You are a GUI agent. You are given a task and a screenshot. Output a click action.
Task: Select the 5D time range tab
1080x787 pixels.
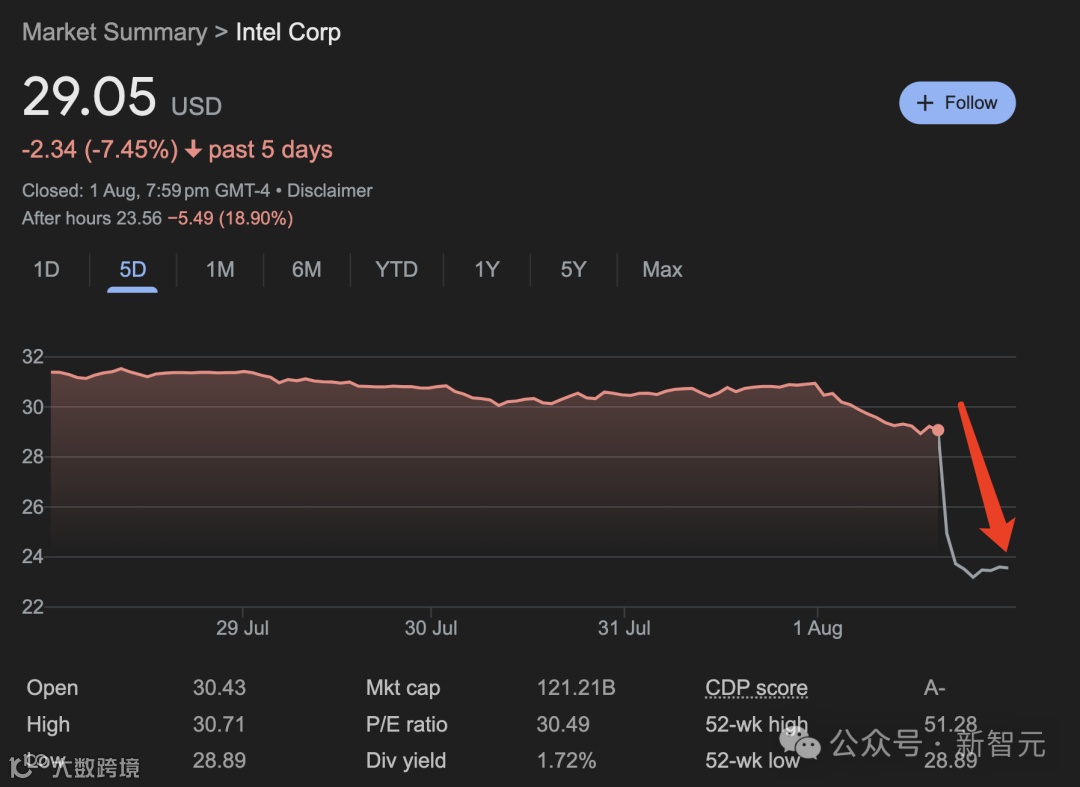point(132,269)
